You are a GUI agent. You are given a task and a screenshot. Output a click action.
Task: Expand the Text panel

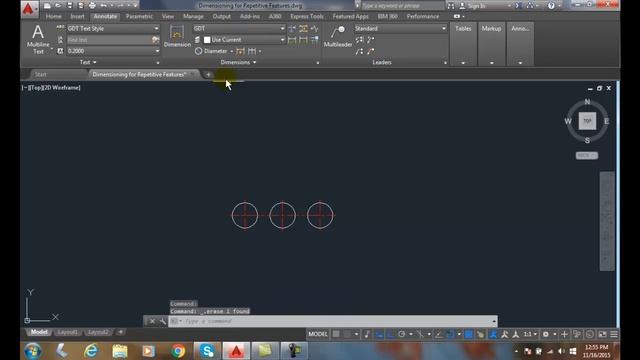(88, 62)
